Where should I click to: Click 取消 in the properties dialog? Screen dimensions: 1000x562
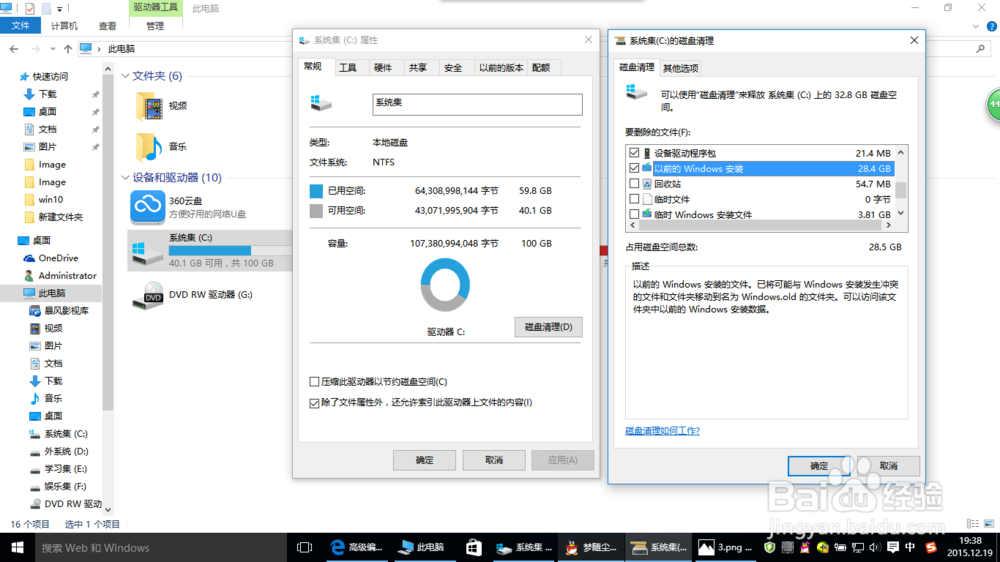tap(494, 460)
